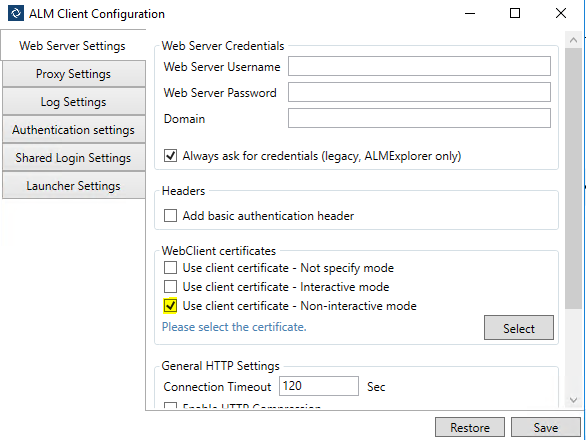Viewport: 586px width, 440px height.
Task: Focus the Web Server Username field
Action: (x=419, y=66)
